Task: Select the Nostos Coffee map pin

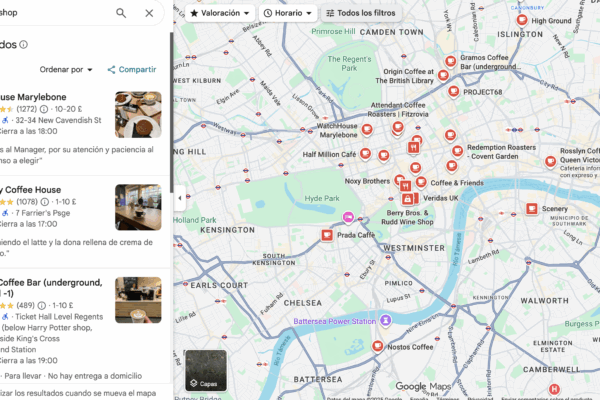Action: [377, 346]
